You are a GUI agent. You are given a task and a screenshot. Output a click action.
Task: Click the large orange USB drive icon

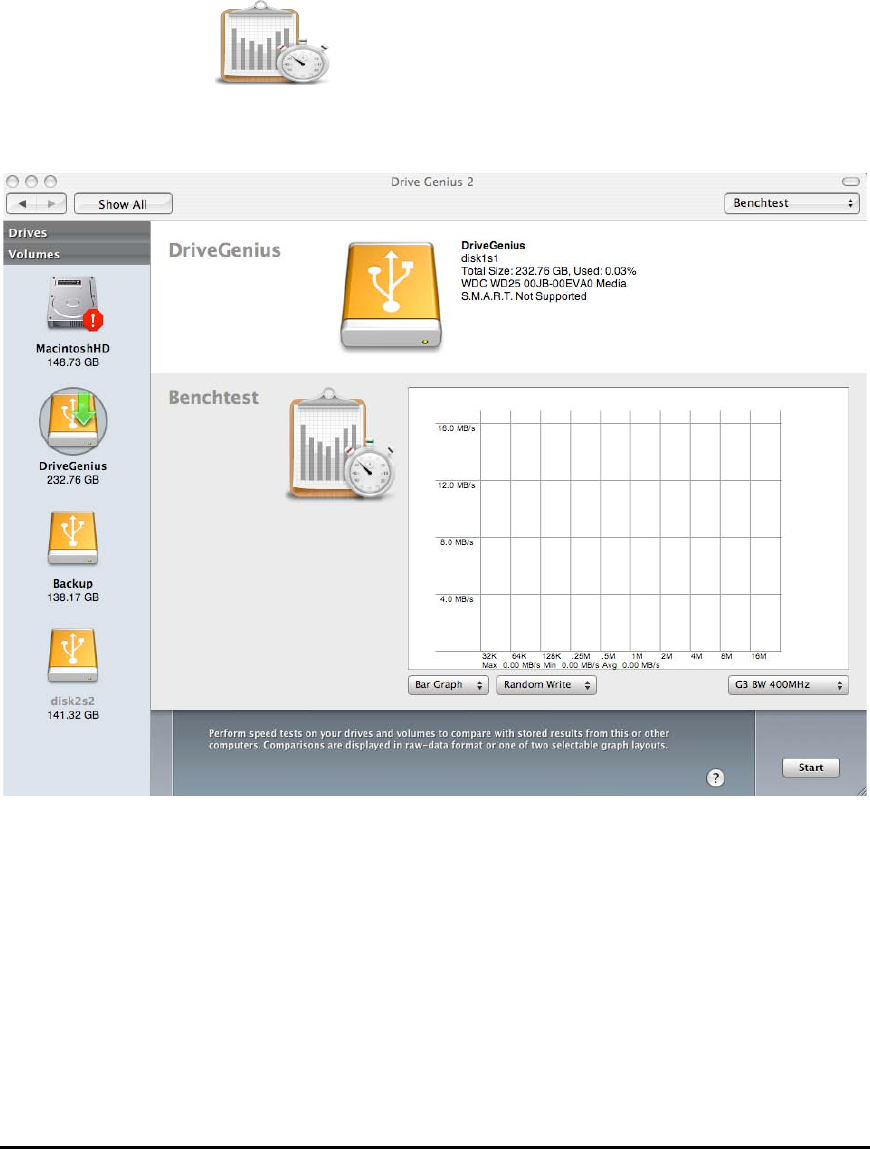391,296
